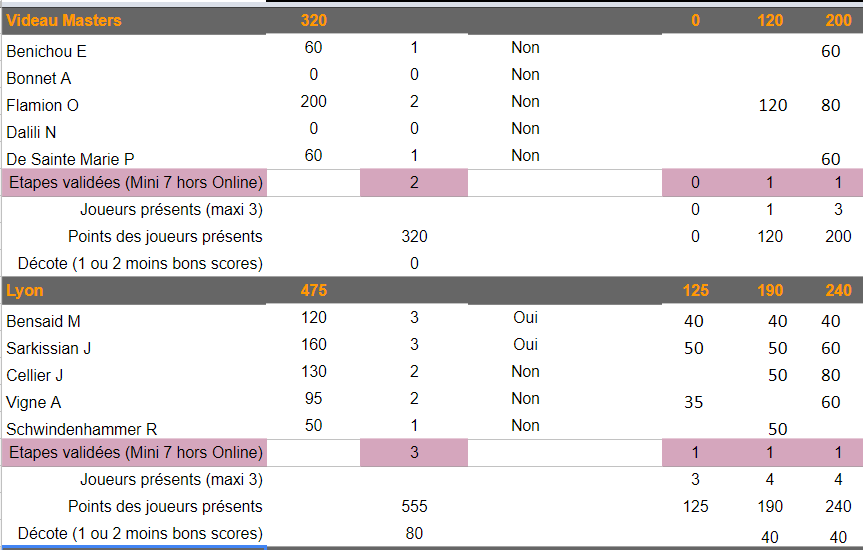
Task: Select Videau Masters total 320 in header
Action: point(313,21)
